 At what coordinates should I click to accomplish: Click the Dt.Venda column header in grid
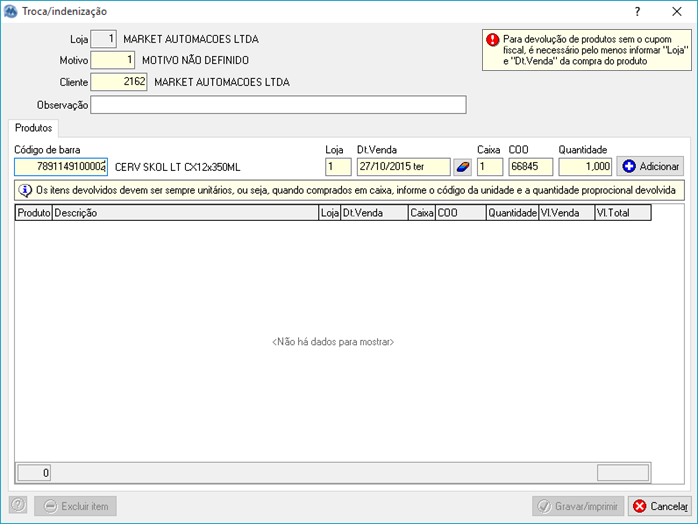[374, 213]
